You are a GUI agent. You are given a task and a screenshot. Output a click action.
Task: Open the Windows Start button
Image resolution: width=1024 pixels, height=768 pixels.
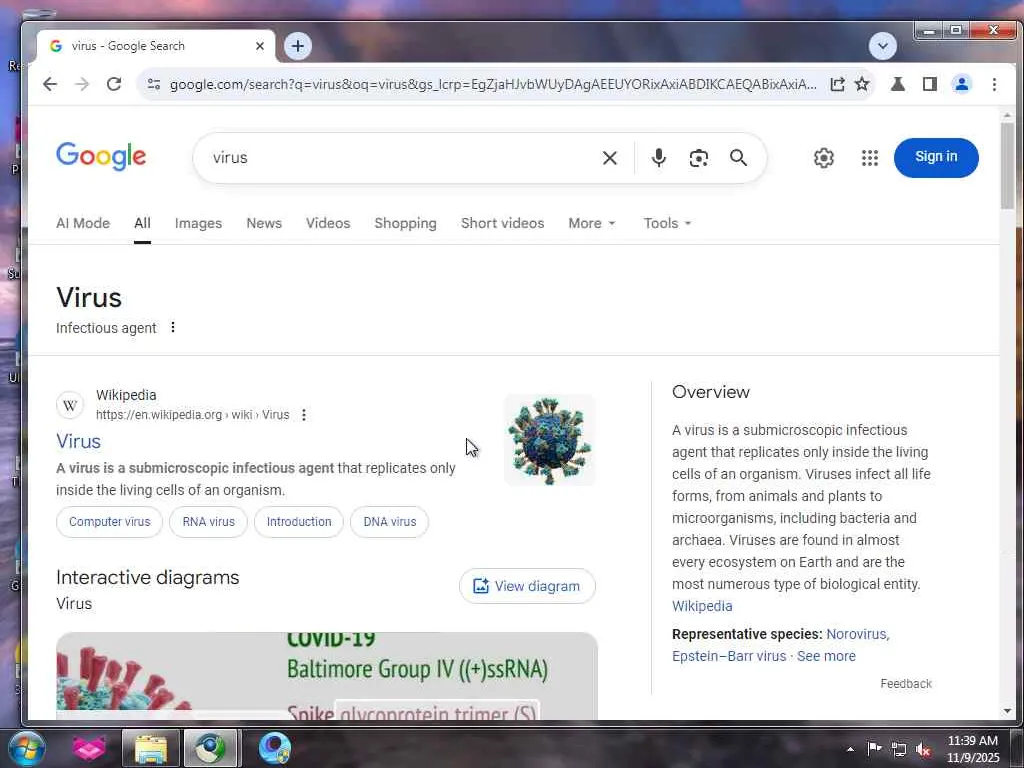click(x=25, y=748)
